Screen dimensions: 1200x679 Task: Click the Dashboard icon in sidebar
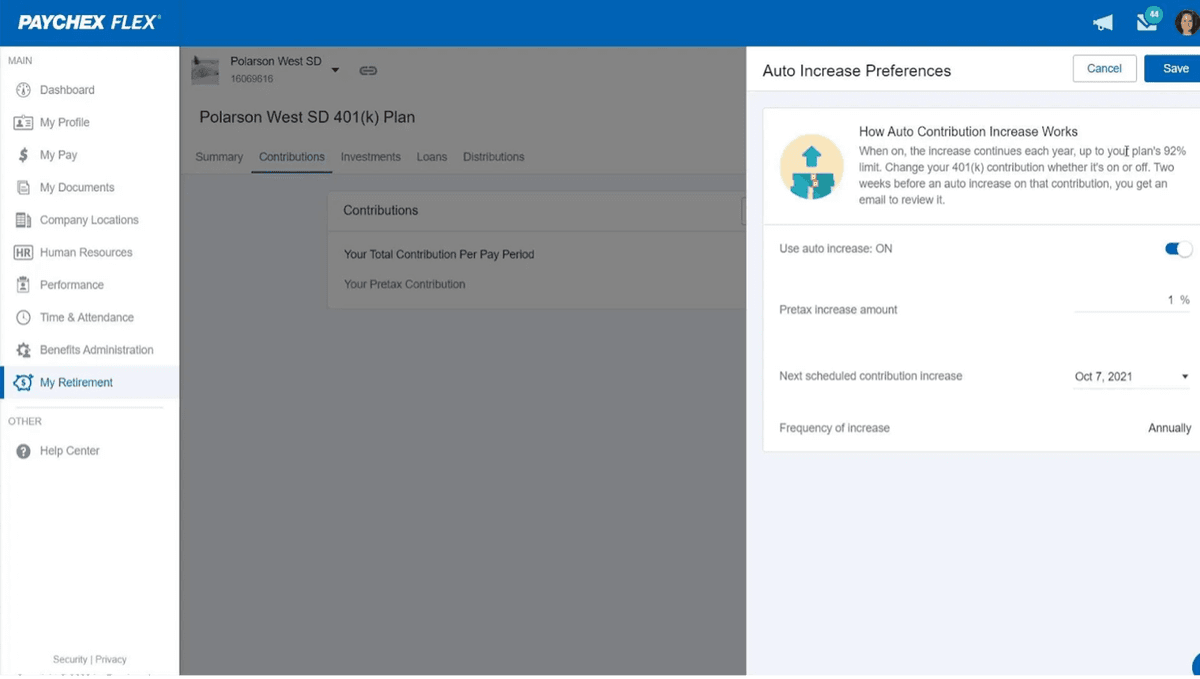tap(24, 90)
